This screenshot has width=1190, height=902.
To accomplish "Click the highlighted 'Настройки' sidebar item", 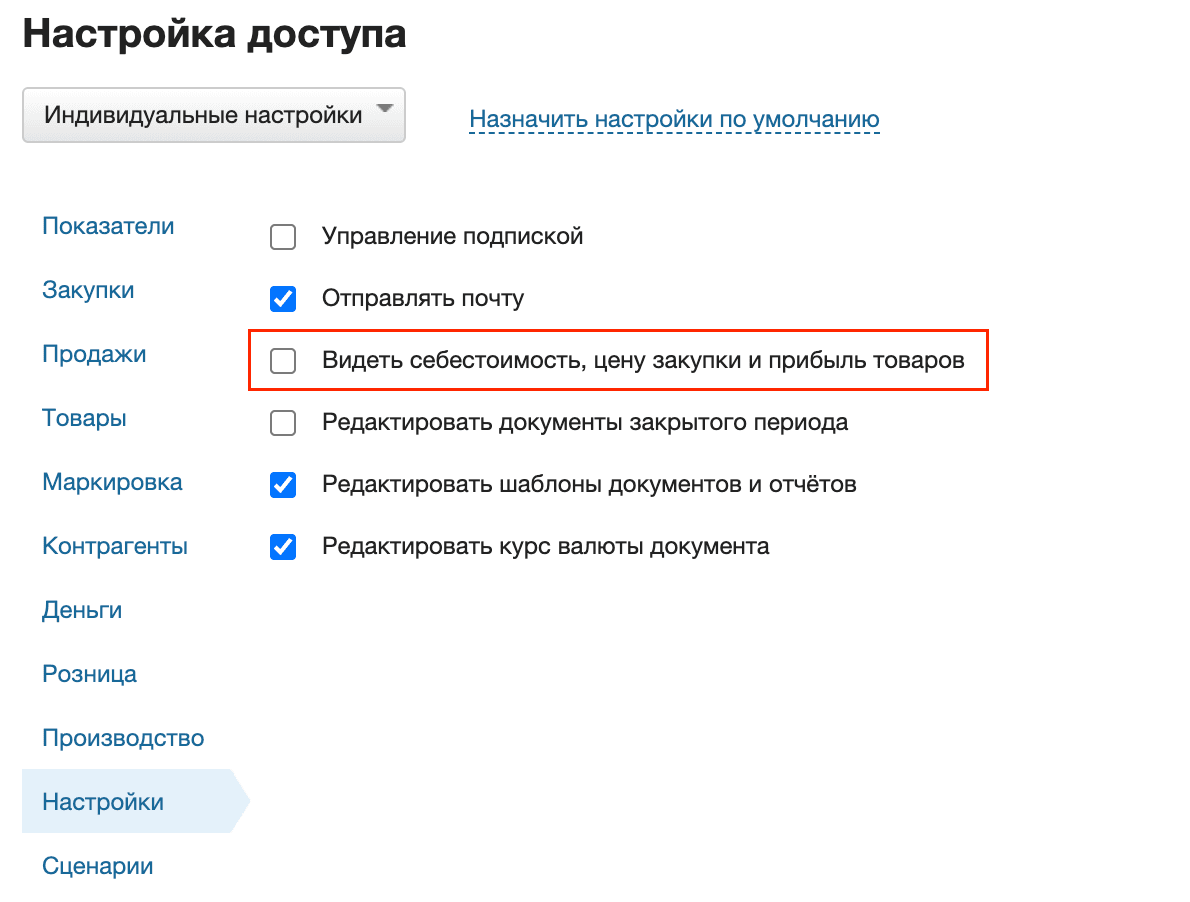I will point(100,802).
